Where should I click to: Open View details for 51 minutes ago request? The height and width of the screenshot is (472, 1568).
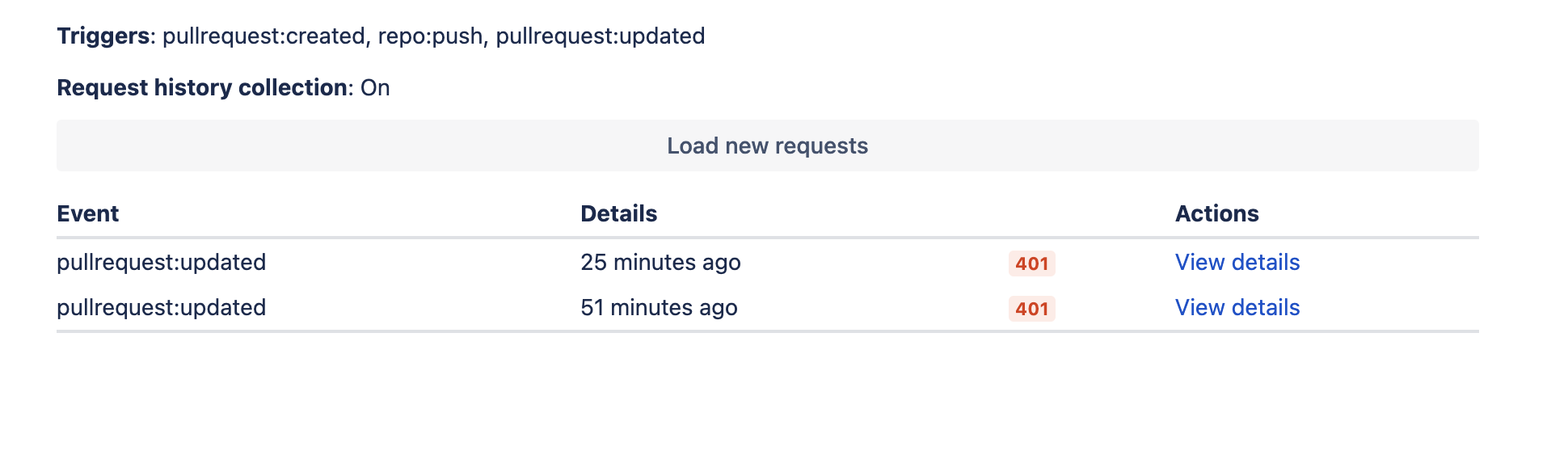(1237, 308)
